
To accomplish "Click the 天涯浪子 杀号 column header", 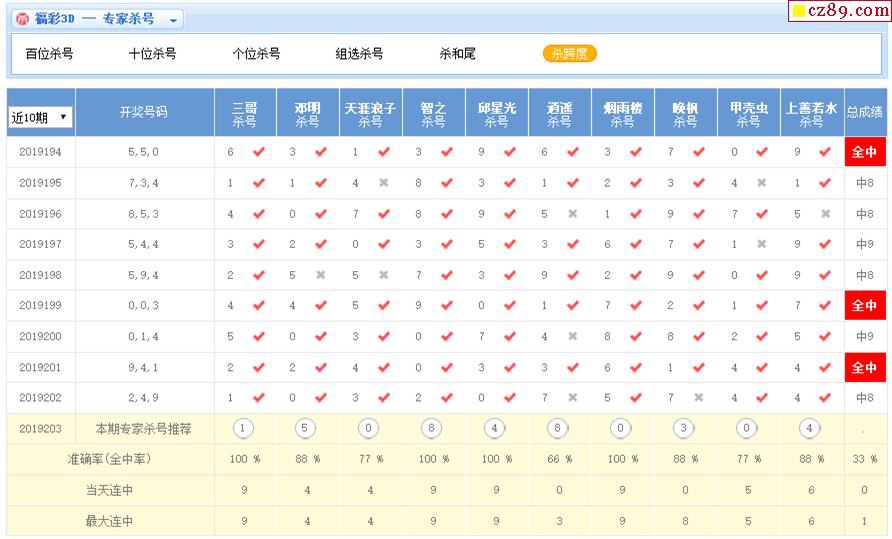I will [x=370, y=113].
